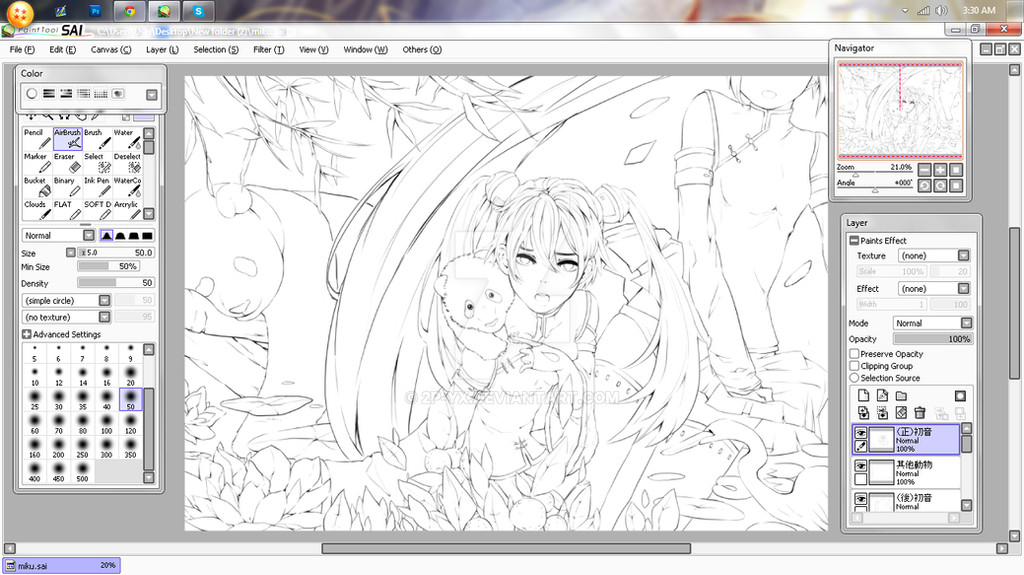
Task: Merge down the selected layer
Action: [882, 413]
